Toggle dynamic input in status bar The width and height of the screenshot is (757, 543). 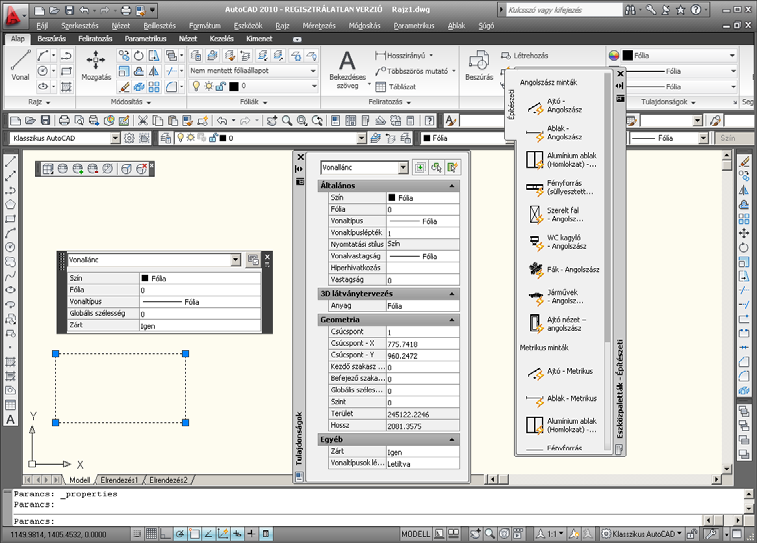(x=237, y=534)
